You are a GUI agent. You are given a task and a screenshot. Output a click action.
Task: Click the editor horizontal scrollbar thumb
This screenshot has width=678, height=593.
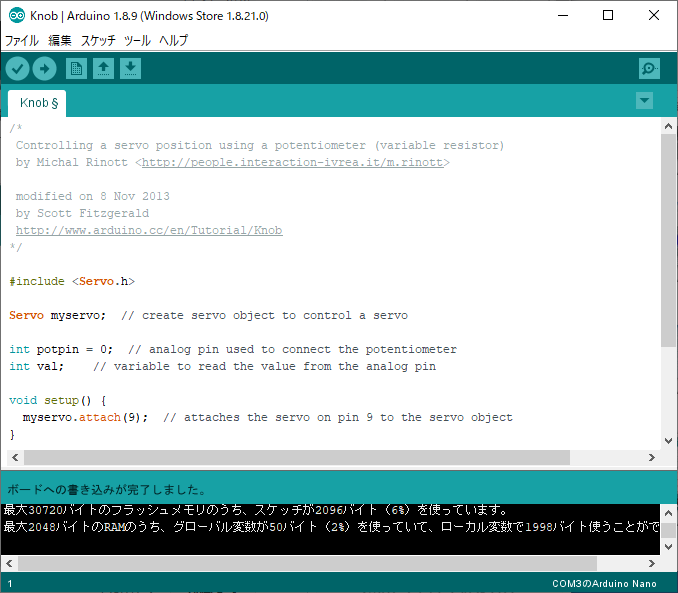pyautogui.click(x=297, y=458)
